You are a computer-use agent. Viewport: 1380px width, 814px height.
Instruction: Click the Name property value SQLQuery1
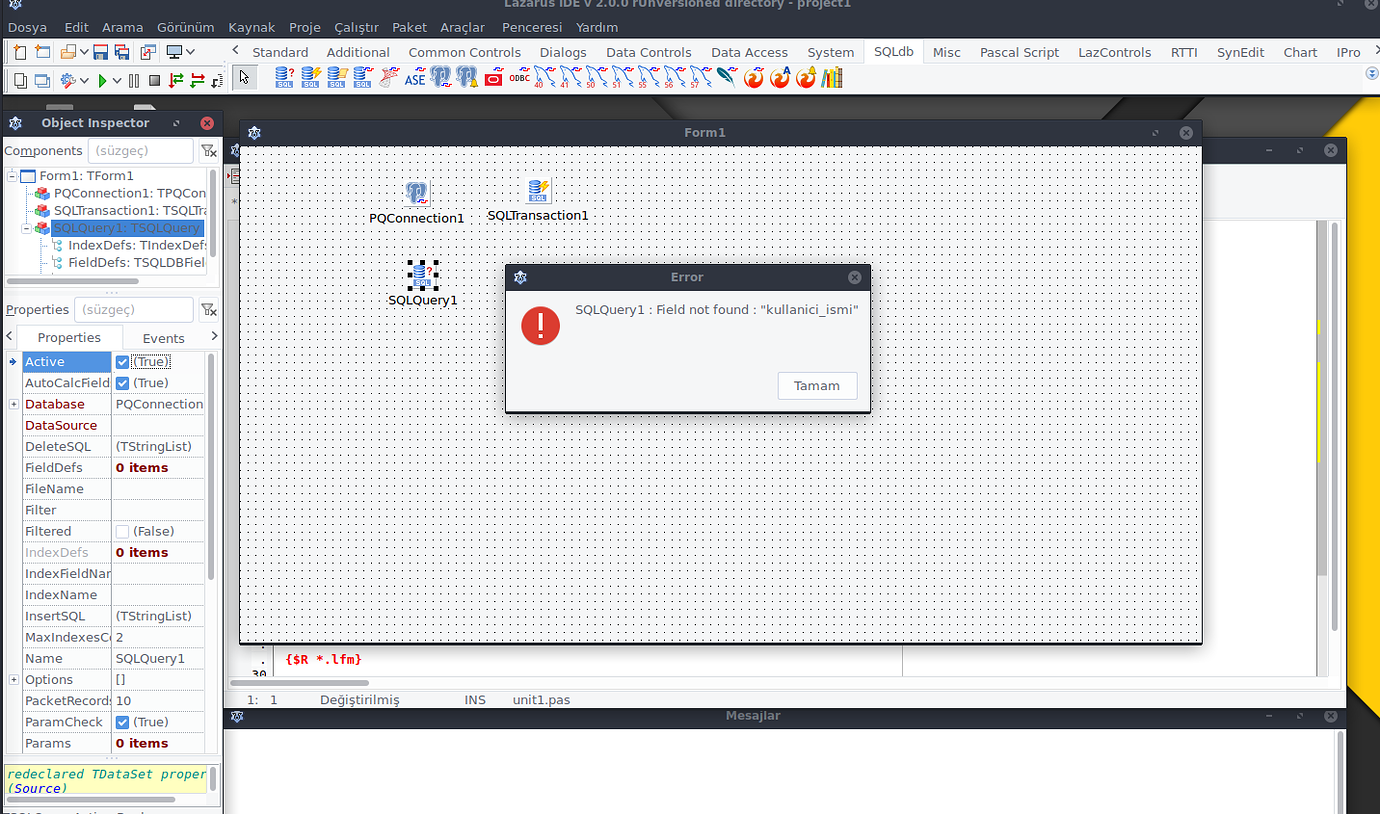tap(158, 659)
